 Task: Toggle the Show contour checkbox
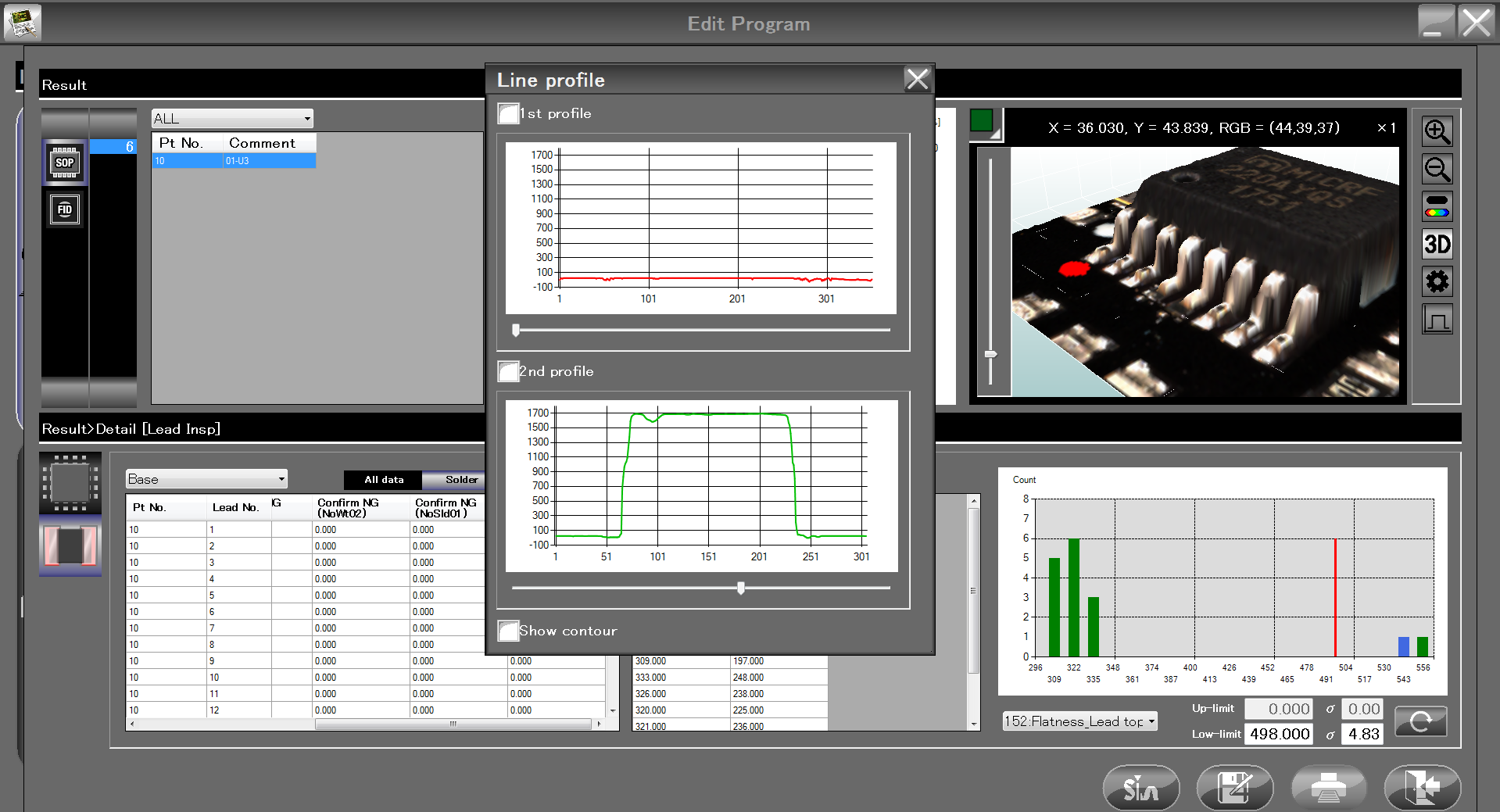point(508,631)
